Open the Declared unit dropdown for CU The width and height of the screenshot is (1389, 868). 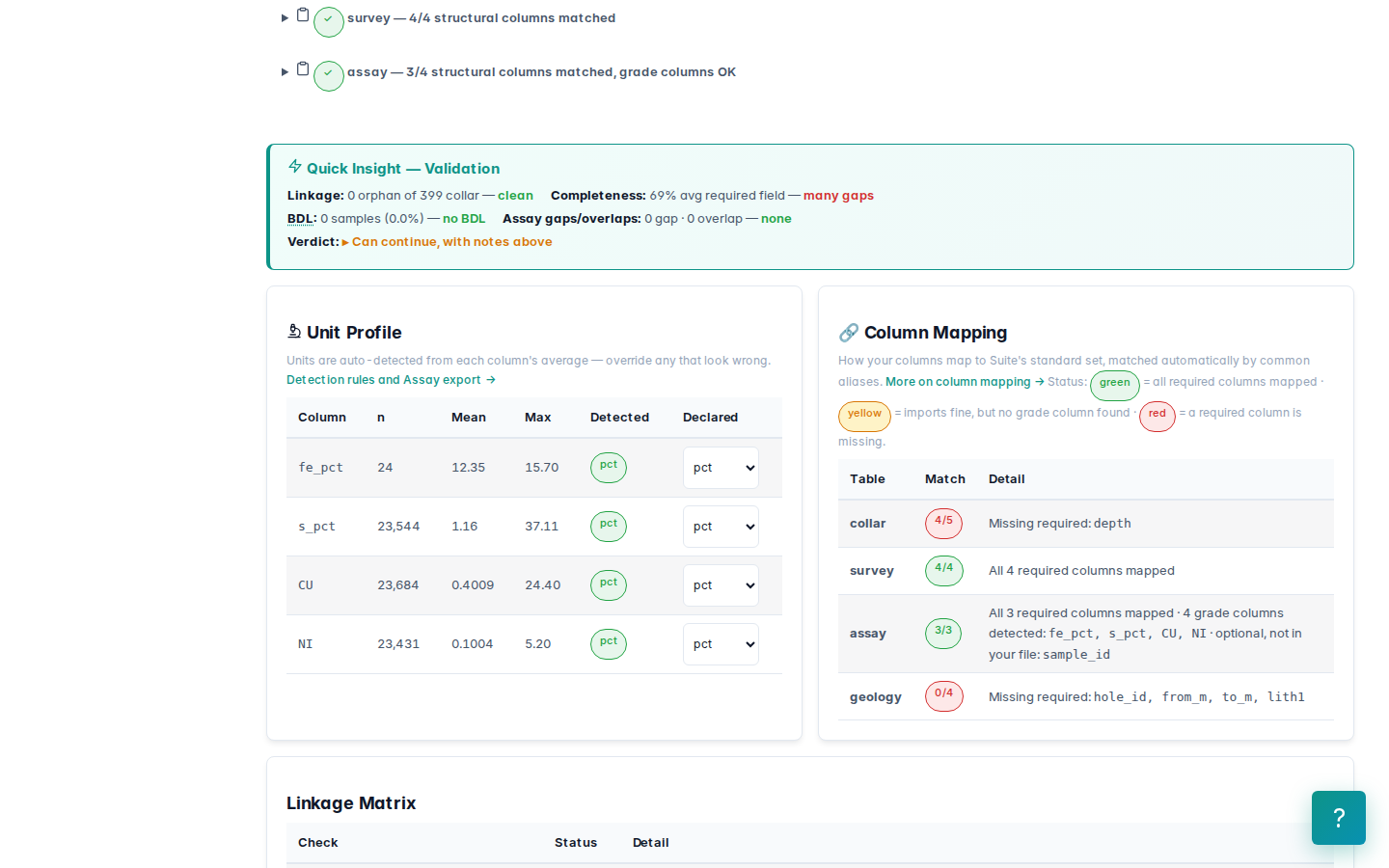coord(721,585)
